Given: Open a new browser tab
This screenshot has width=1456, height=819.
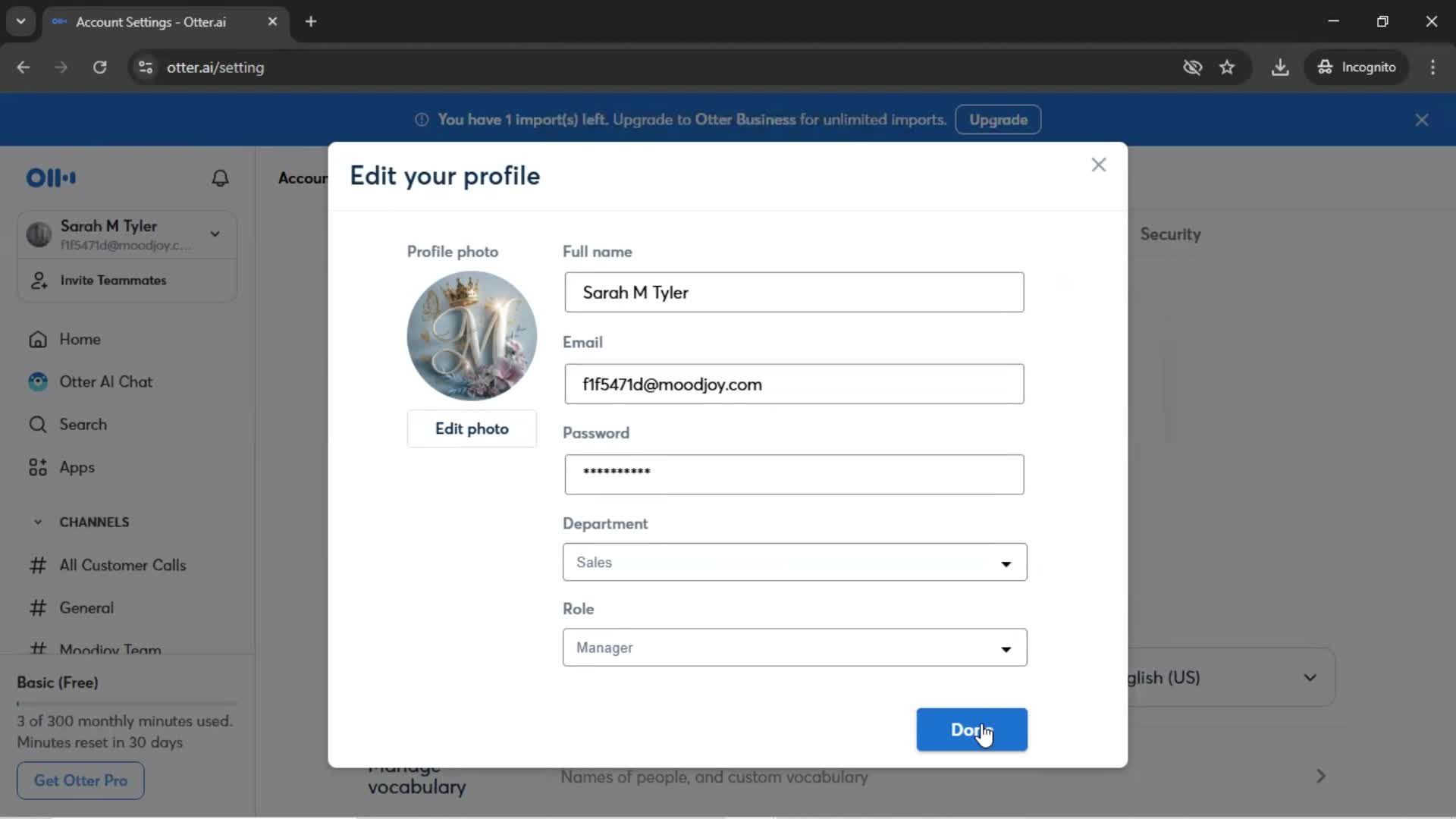Looking at the screenshot, I should pos(311,21).
